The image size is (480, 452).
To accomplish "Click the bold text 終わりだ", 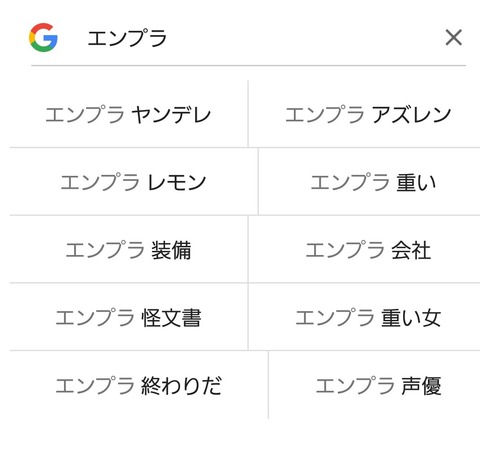I will click(182, 386).
